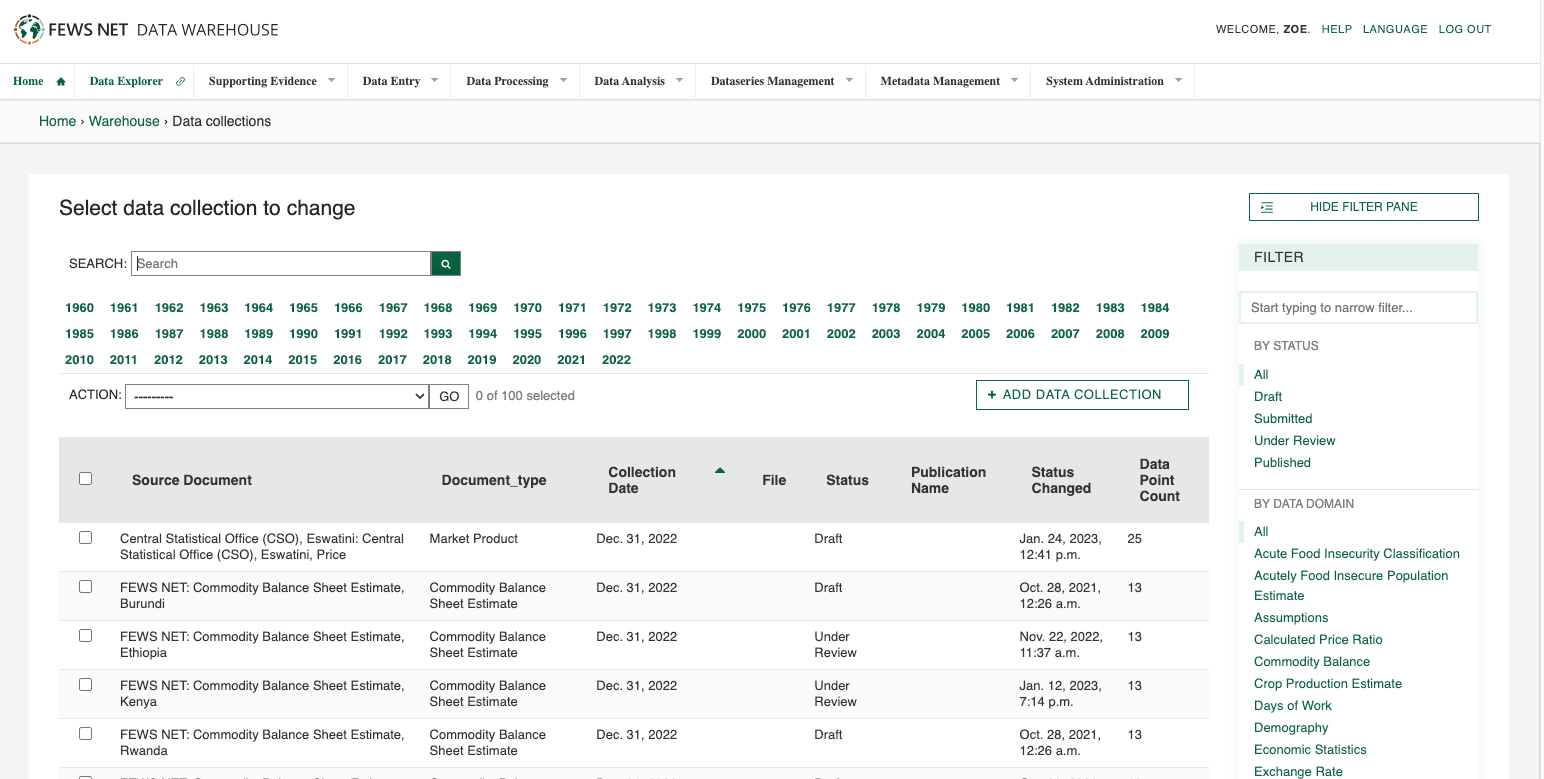This screenshot has width=1544, height=779.
Task: Filter by year 1960
Action: (79, 308)
